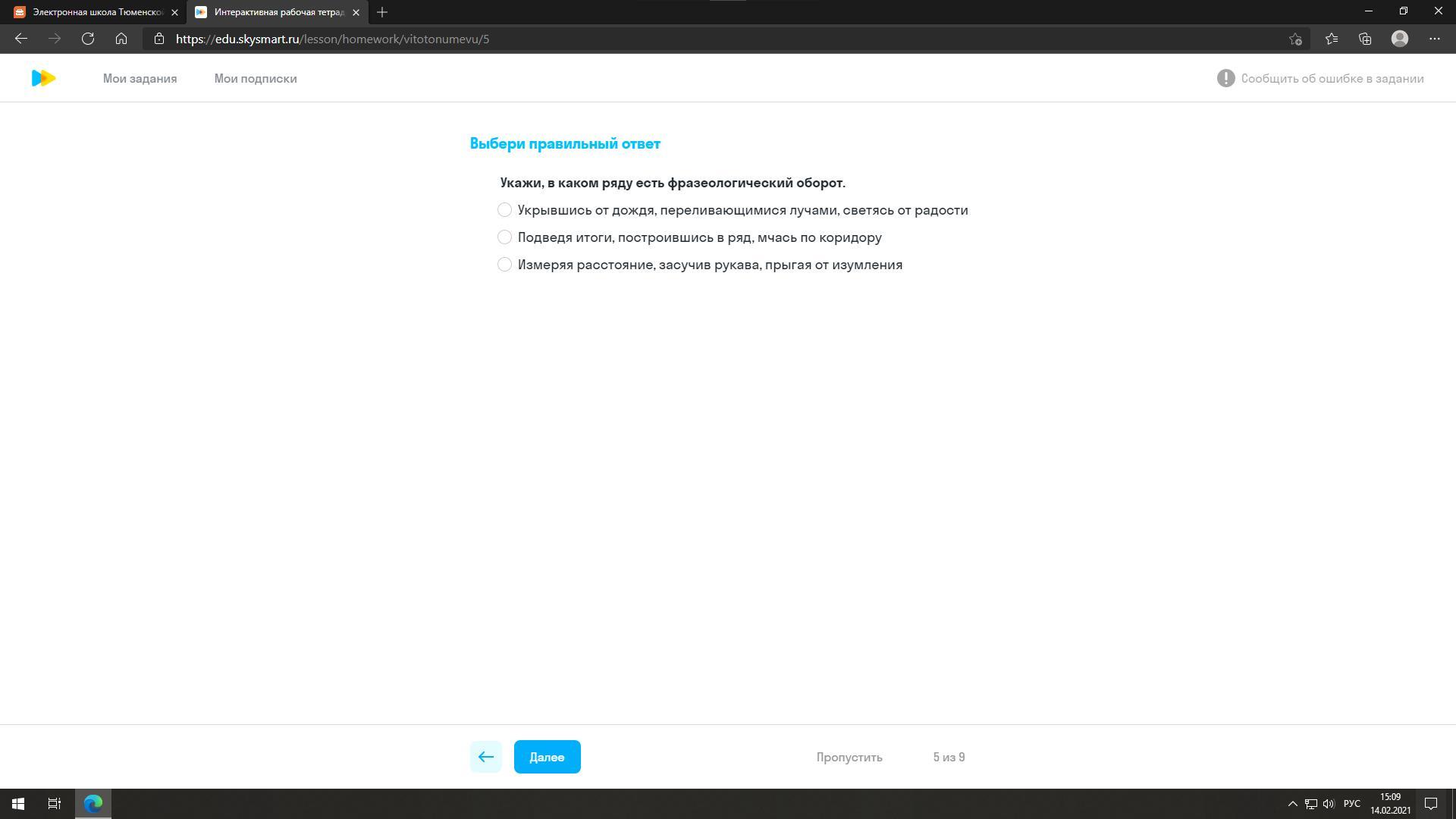Viewport: 1456px width, 819px height.
Task: Expand hidden system tray icons chevron
Action: 1292,804
